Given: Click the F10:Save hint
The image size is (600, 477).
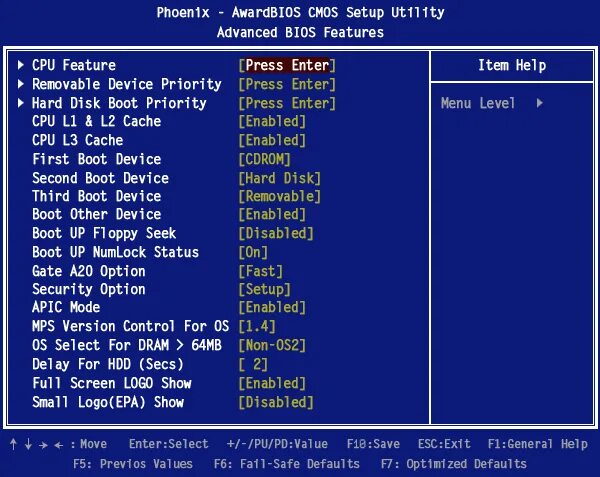Looking at the screenshot, I should pos(373,444).
